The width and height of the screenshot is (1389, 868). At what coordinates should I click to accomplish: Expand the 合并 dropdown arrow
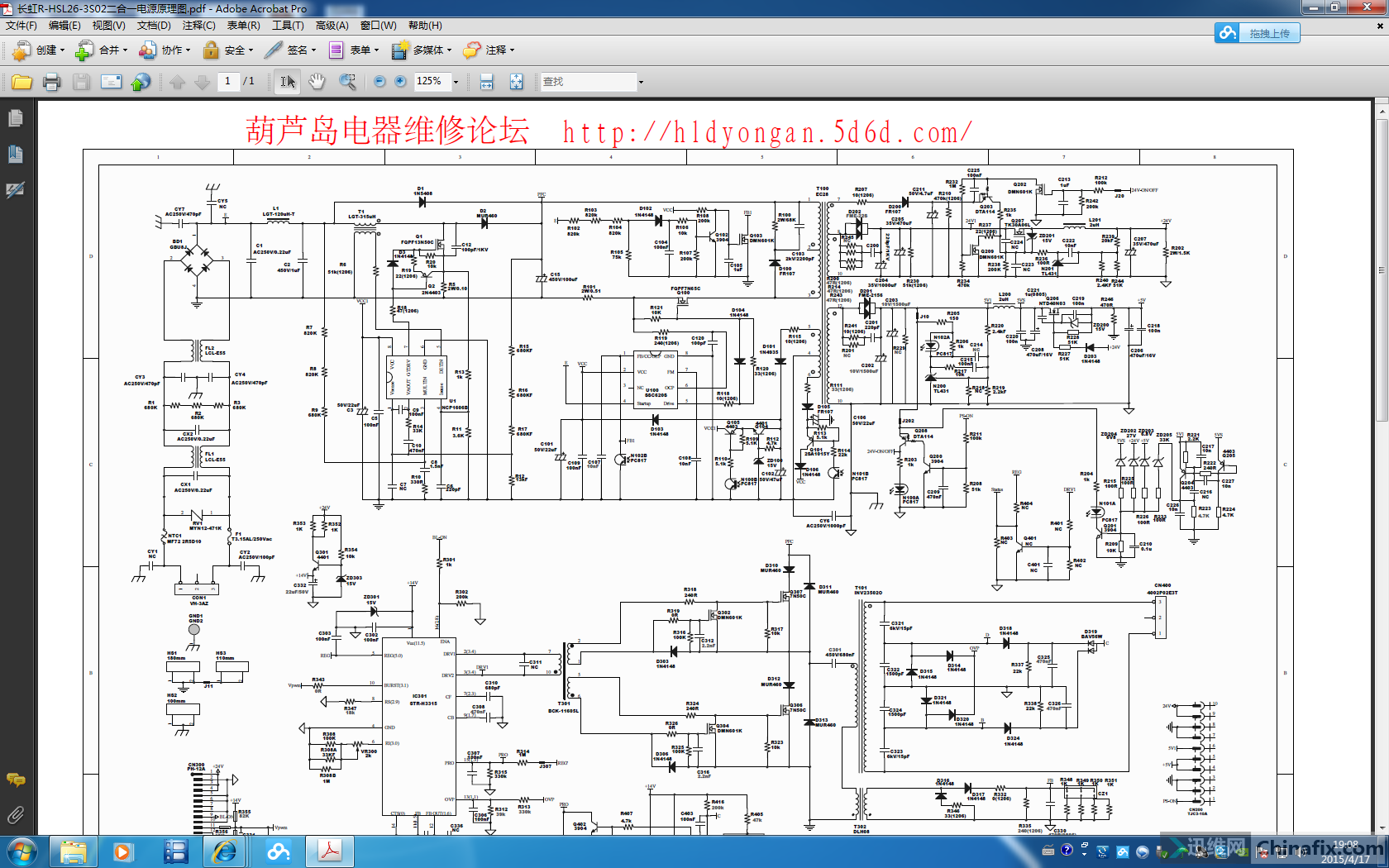[x=125, y=50]
